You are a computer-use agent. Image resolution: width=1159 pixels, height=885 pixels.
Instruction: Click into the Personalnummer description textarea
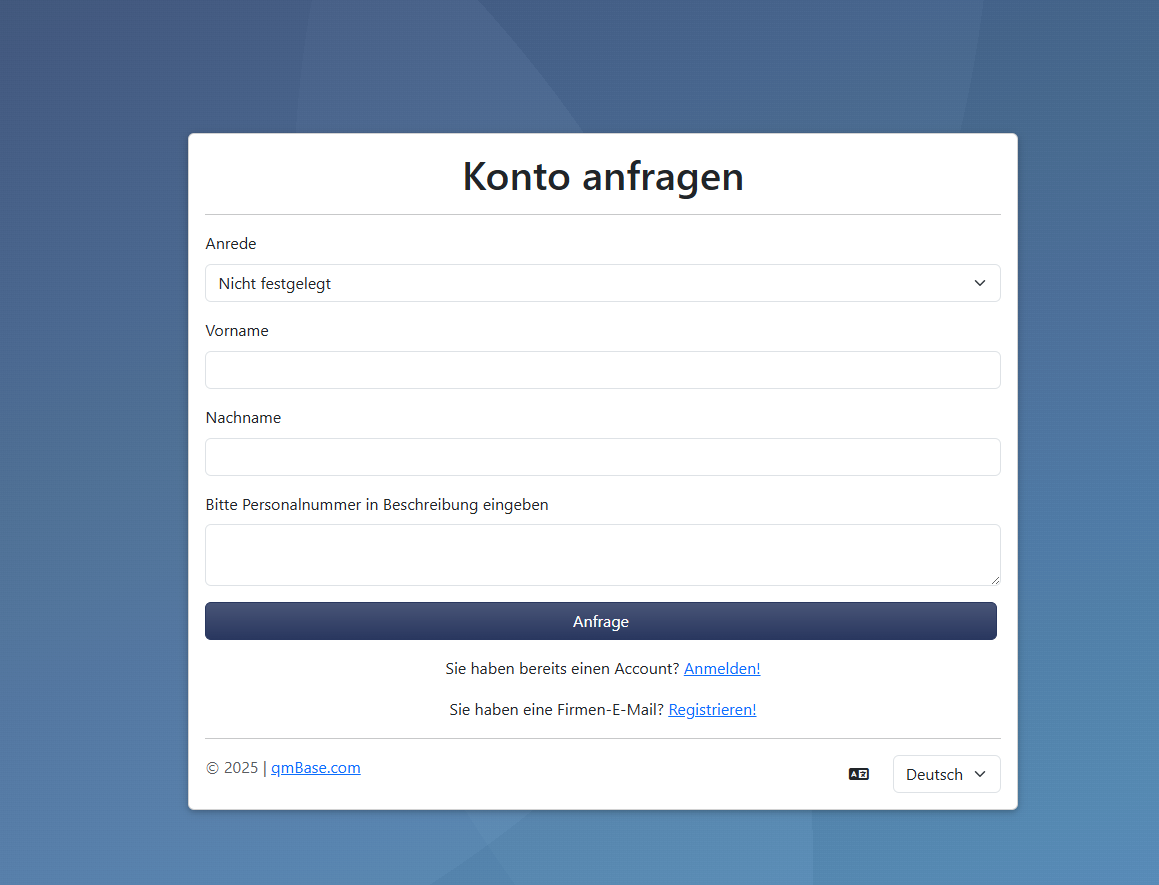point(602,554)
